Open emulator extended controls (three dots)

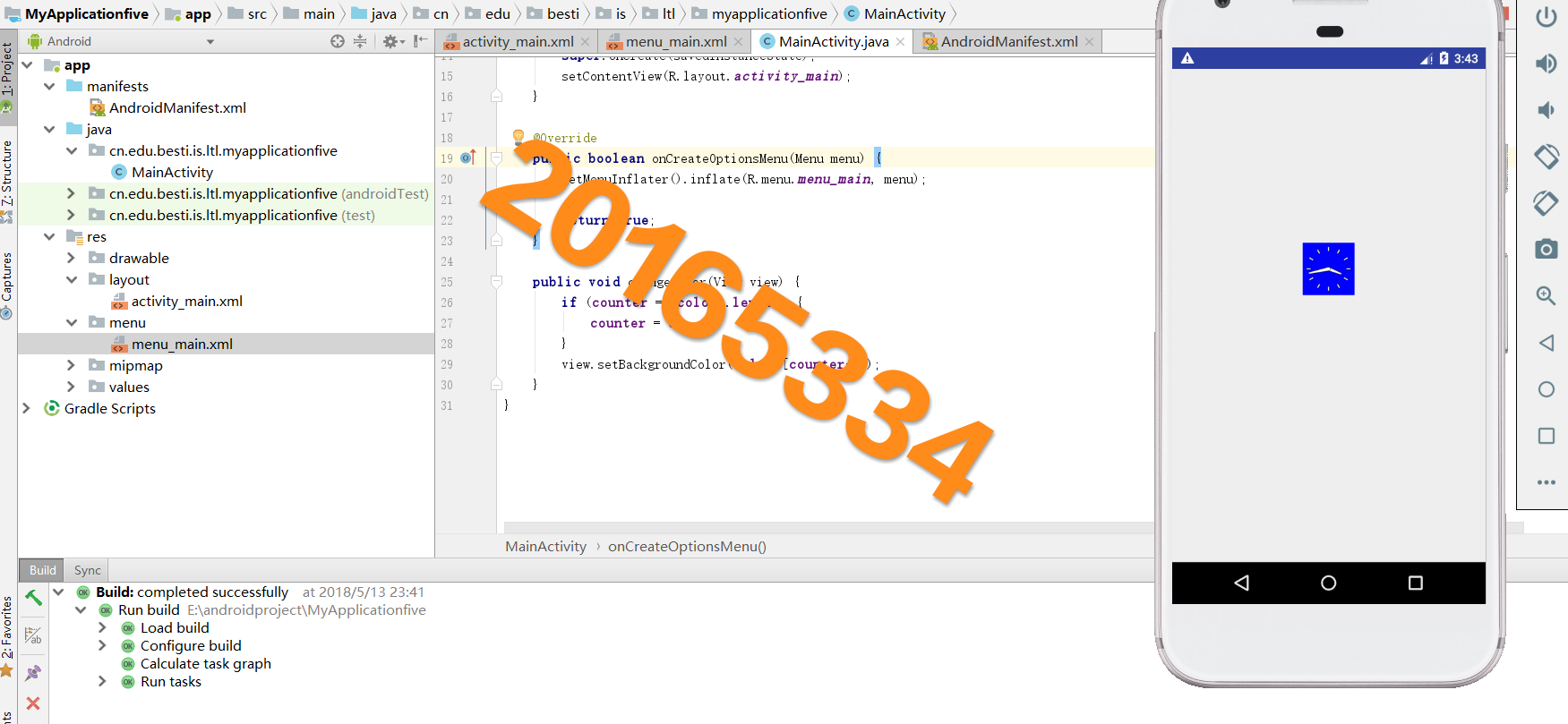point(1546,482)
